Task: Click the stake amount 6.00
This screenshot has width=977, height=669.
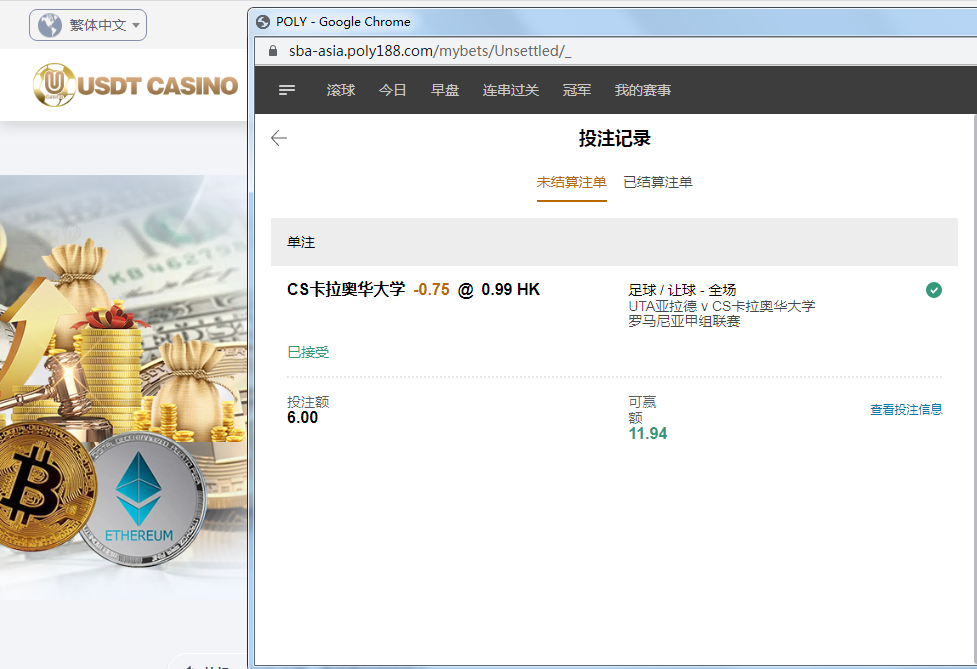Action: tap(302, 418)
